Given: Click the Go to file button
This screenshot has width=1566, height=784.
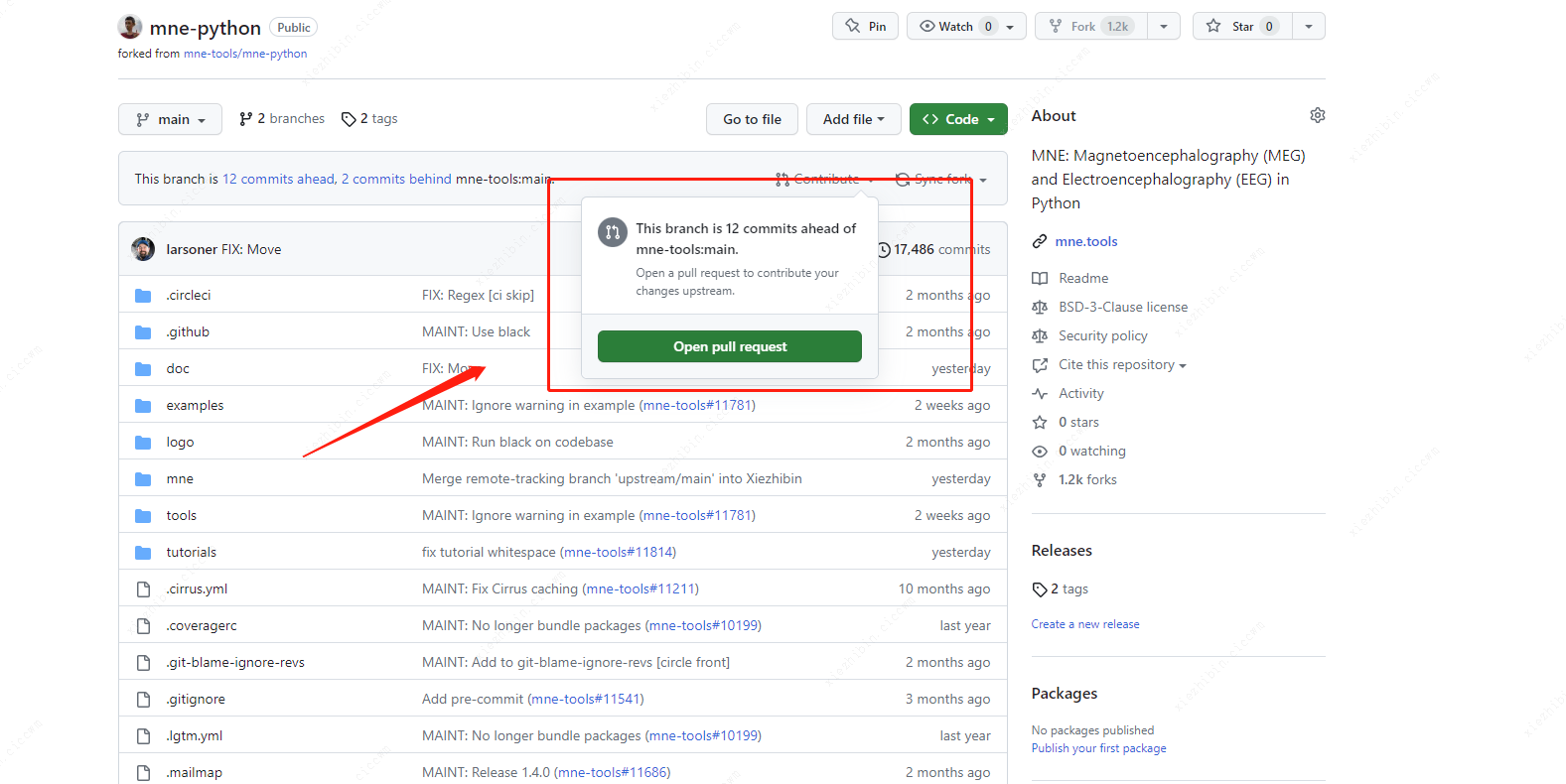Looking at the screenshot, I should click(752, 119).
